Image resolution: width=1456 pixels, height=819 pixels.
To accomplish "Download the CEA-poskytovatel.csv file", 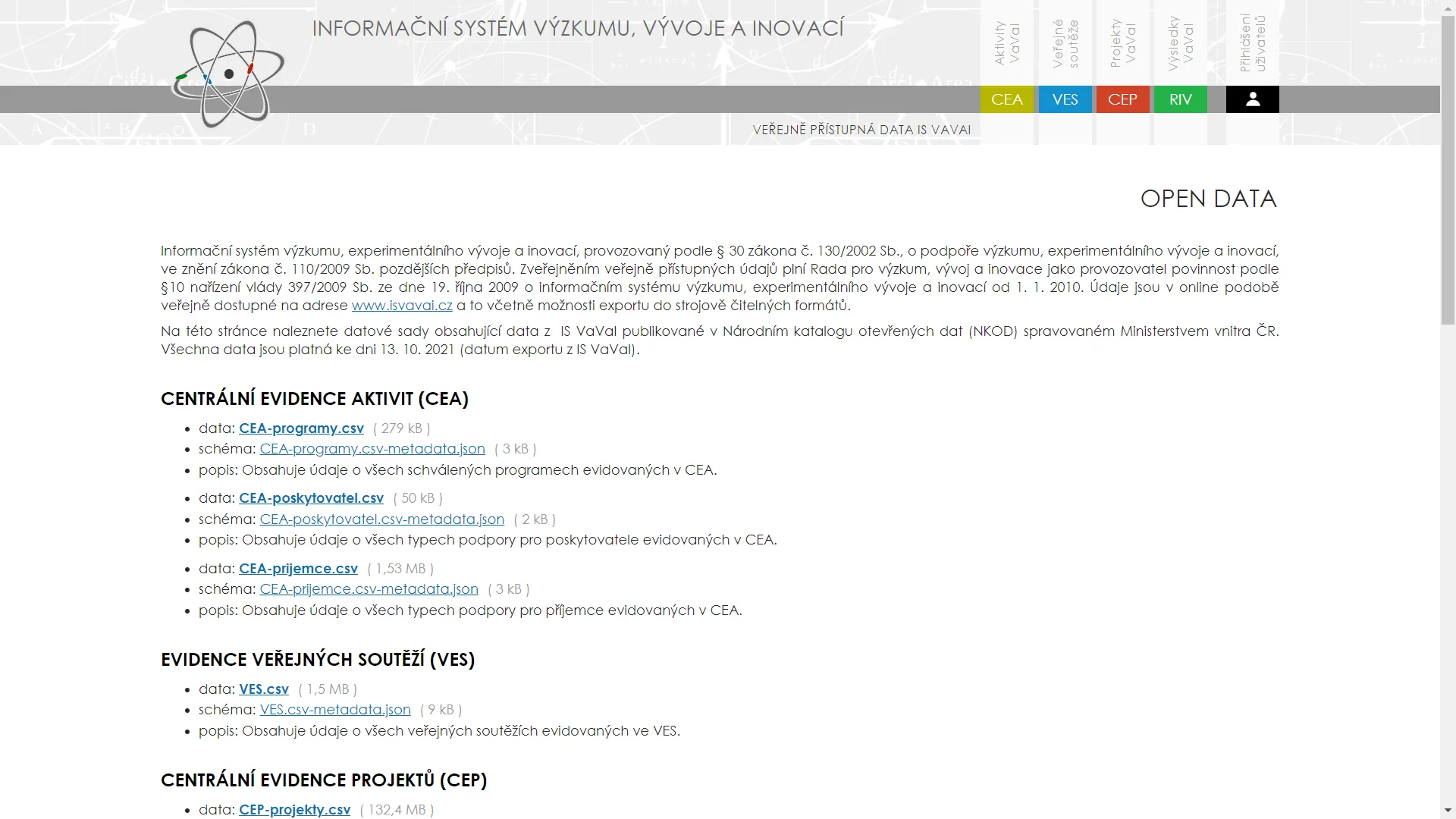I will [311, 497].
